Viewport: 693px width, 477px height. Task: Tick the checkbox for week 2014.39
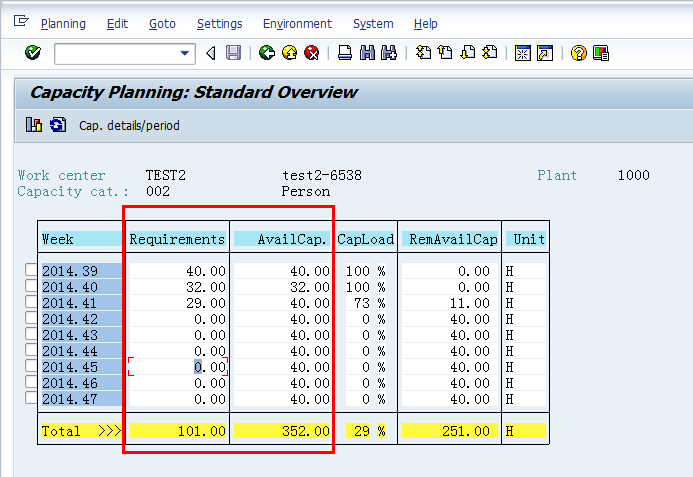[x=31, y=270]
